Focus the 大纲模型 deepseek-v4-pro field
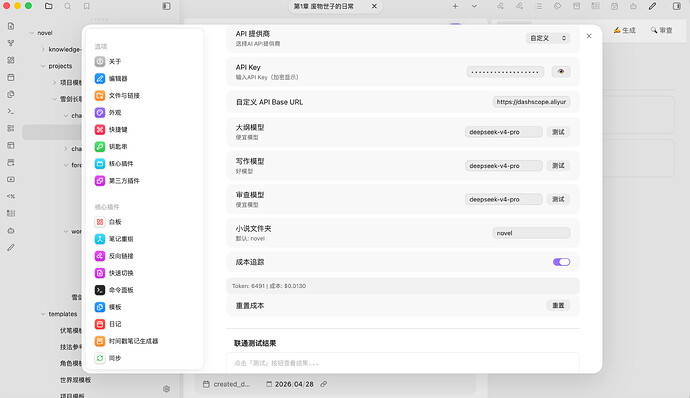690x398 pixels. [x=503, y=132]
